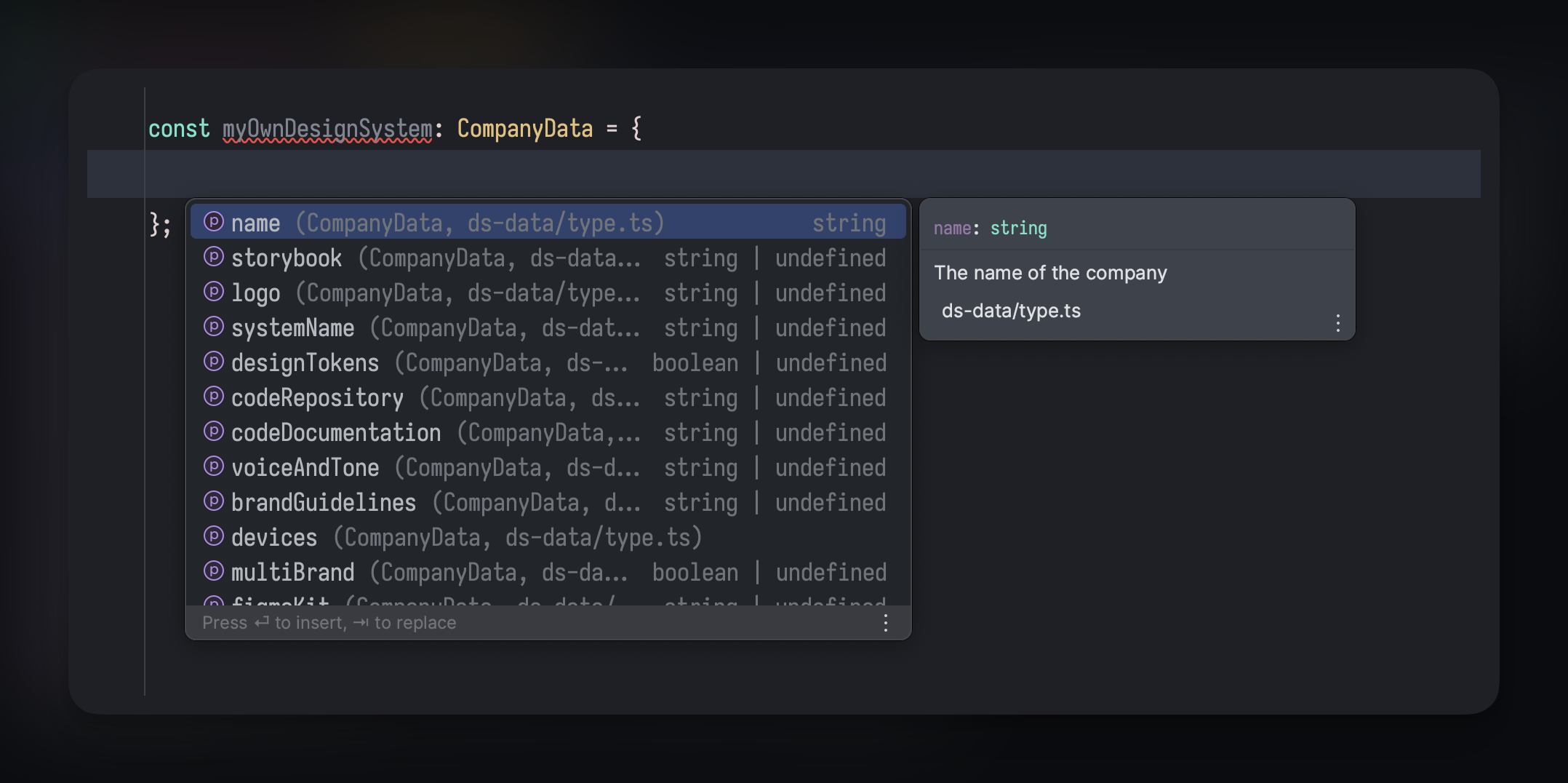Pick the voiceAndTone suggestion

[x=548, y=466]
